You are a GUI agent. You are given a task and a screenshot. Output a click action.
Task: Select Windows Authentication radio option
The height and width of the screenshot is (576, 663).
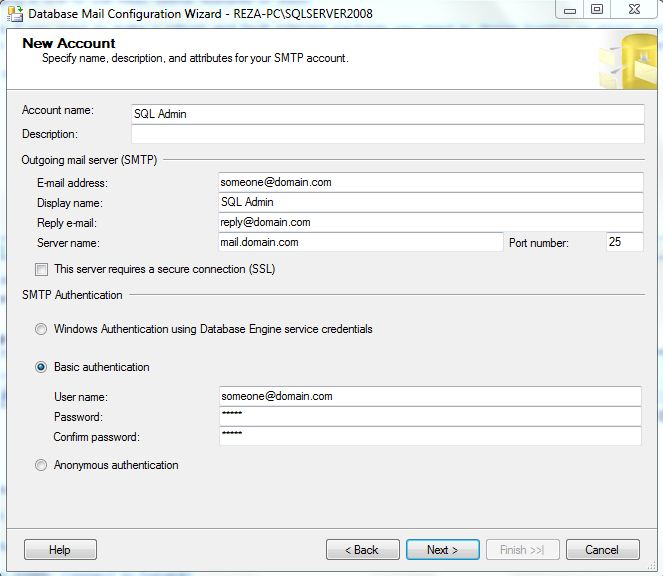[41, 329]
